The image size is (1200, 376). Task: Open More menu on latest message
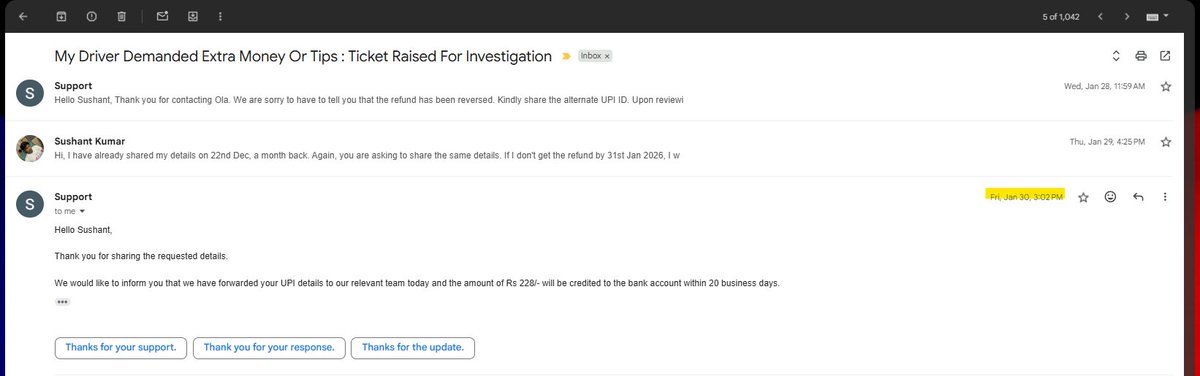(x=1165, y=197)
